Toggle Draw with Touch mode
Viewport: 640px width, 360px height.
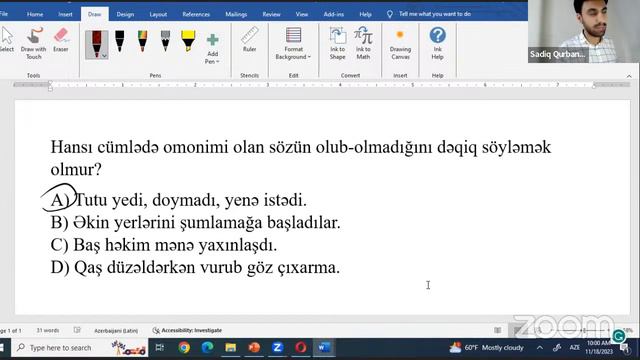(x=33, y=43)
